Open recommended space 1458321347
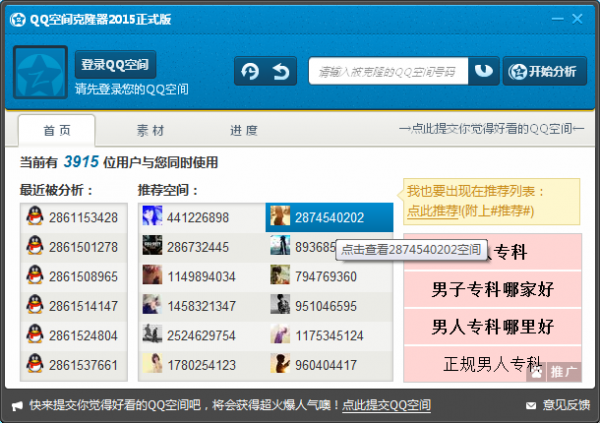This screenshot has width=600, height=423. [x=201, y=306]
